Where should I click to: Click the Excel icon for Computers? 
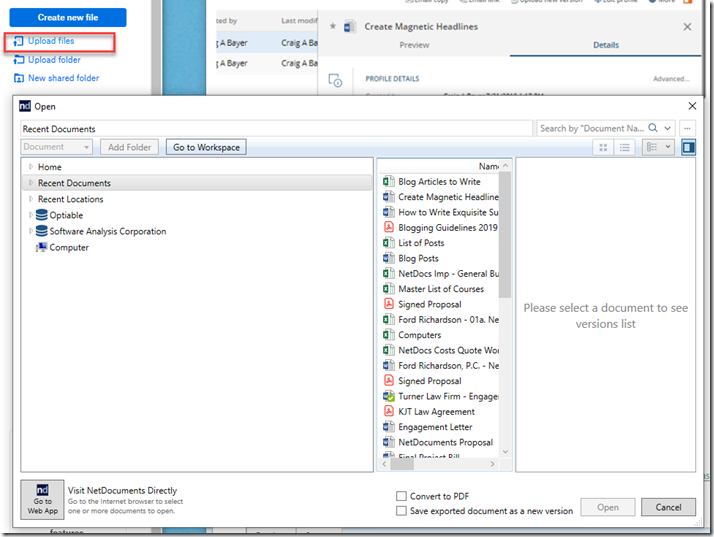388,335
